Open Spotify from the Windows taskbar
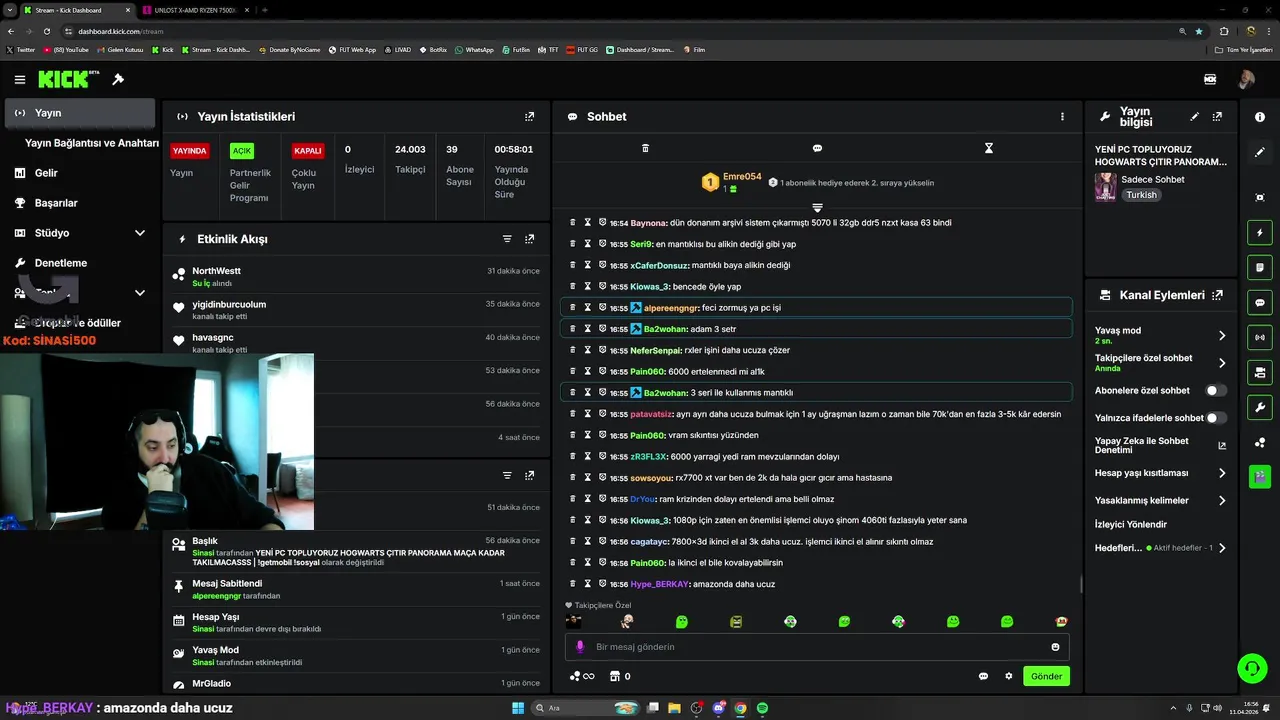The width and height of the screenshot is (1280, 720). (x=762, y=708)
